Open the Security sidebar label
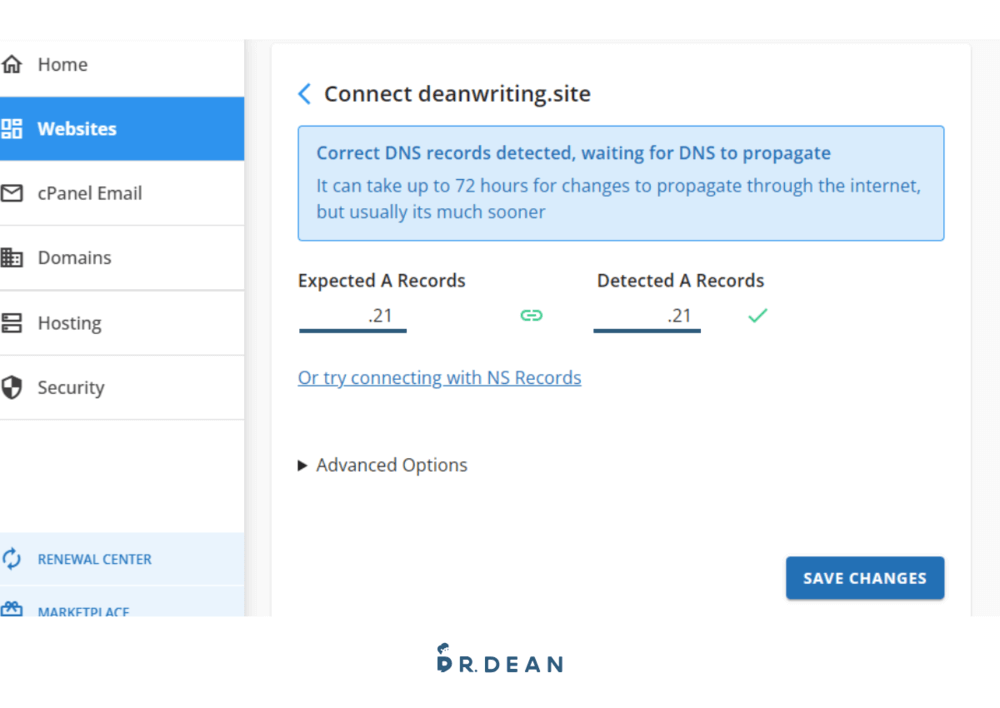 click(x=71, y=388)
